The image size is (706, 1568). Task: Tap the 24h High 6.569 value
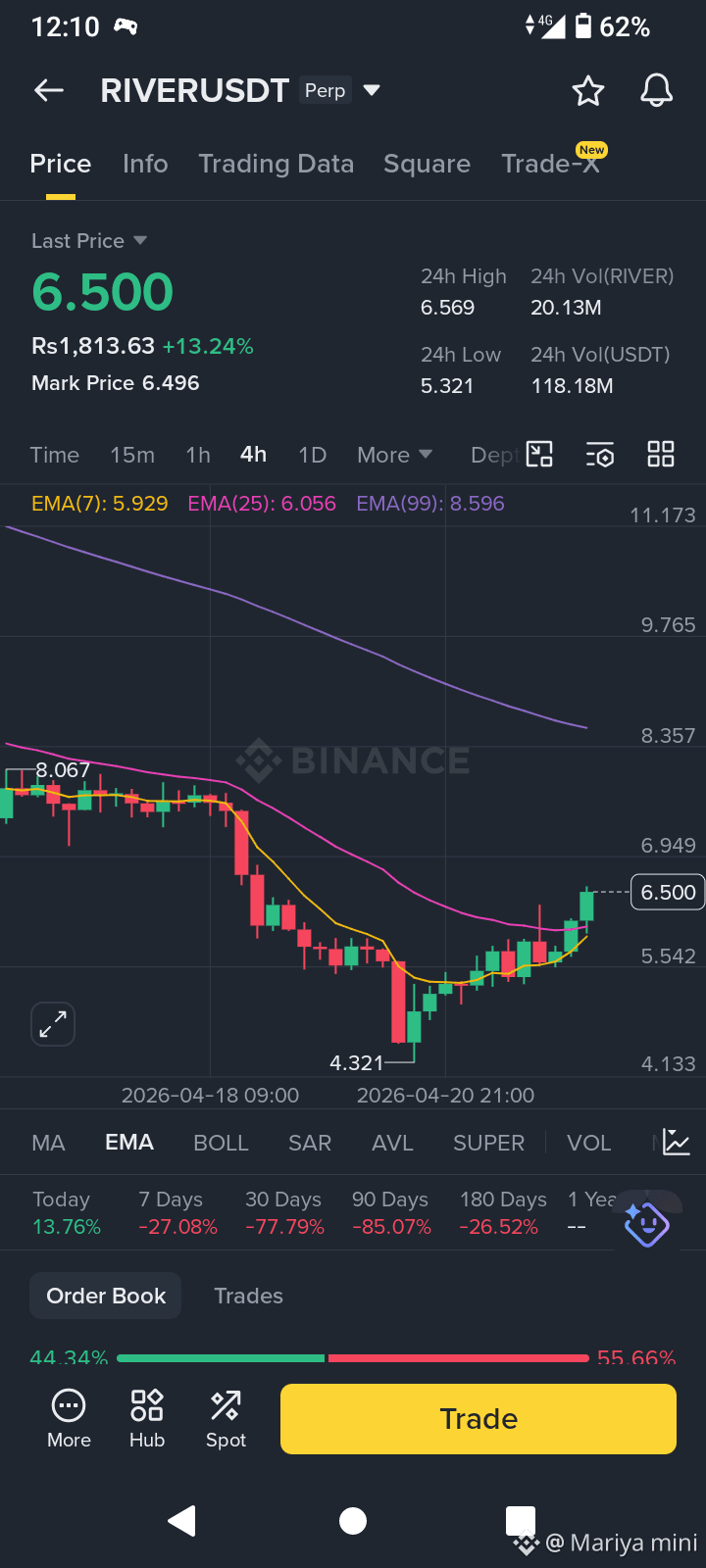pyautogui.click(x=448, y=308)
